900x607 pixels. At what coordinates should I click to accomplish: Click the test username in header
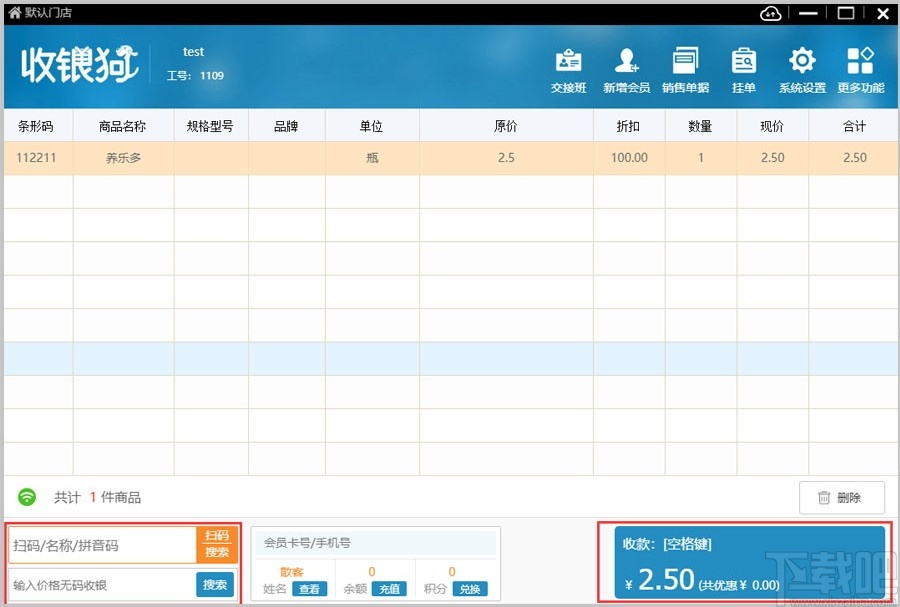tap(193, 52)
